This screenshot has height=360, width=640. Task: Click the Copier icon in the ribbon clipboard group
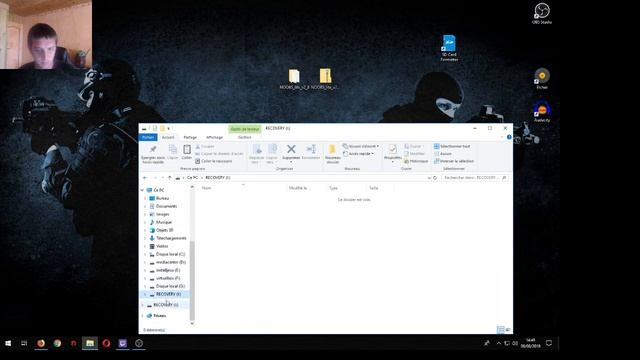(173, 152)
